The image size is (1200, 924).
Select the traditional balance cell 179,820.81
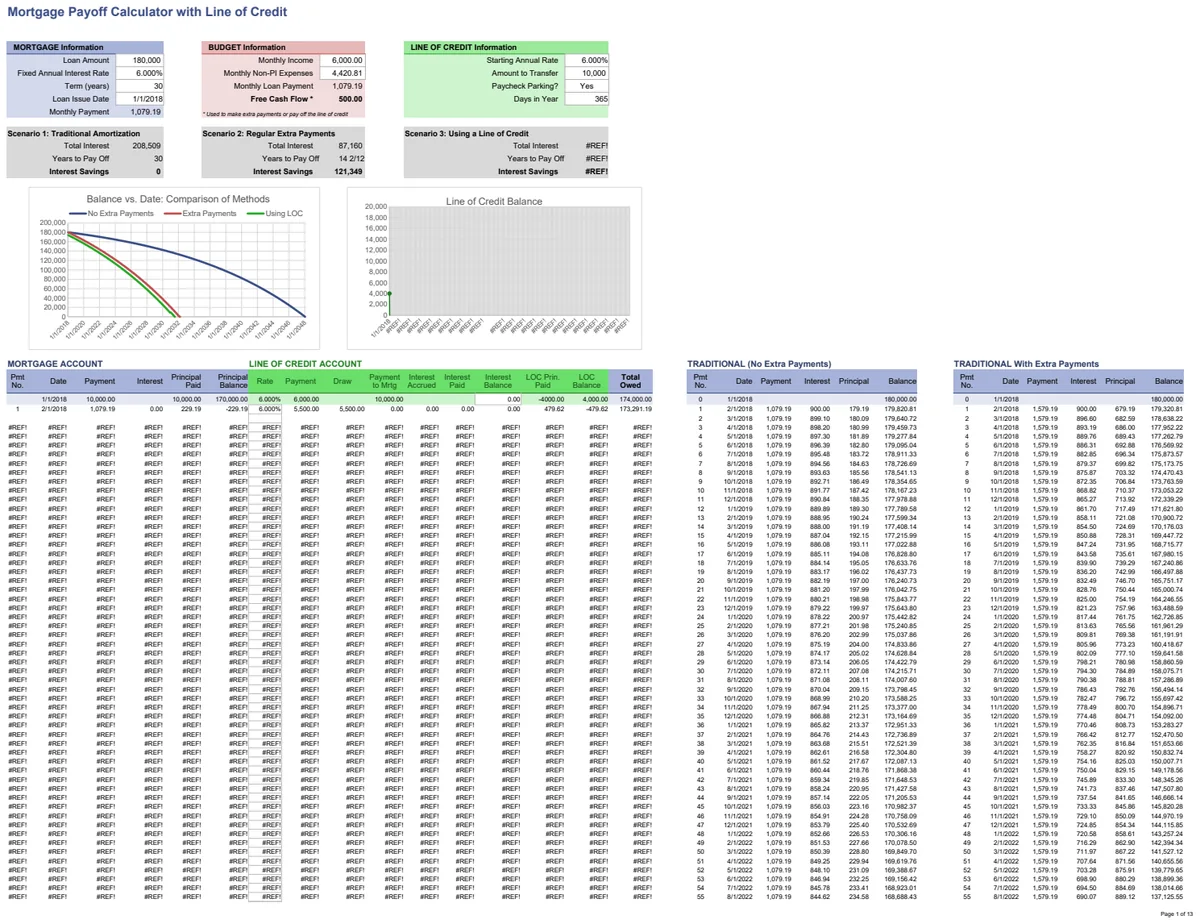(x=901, y=409)
